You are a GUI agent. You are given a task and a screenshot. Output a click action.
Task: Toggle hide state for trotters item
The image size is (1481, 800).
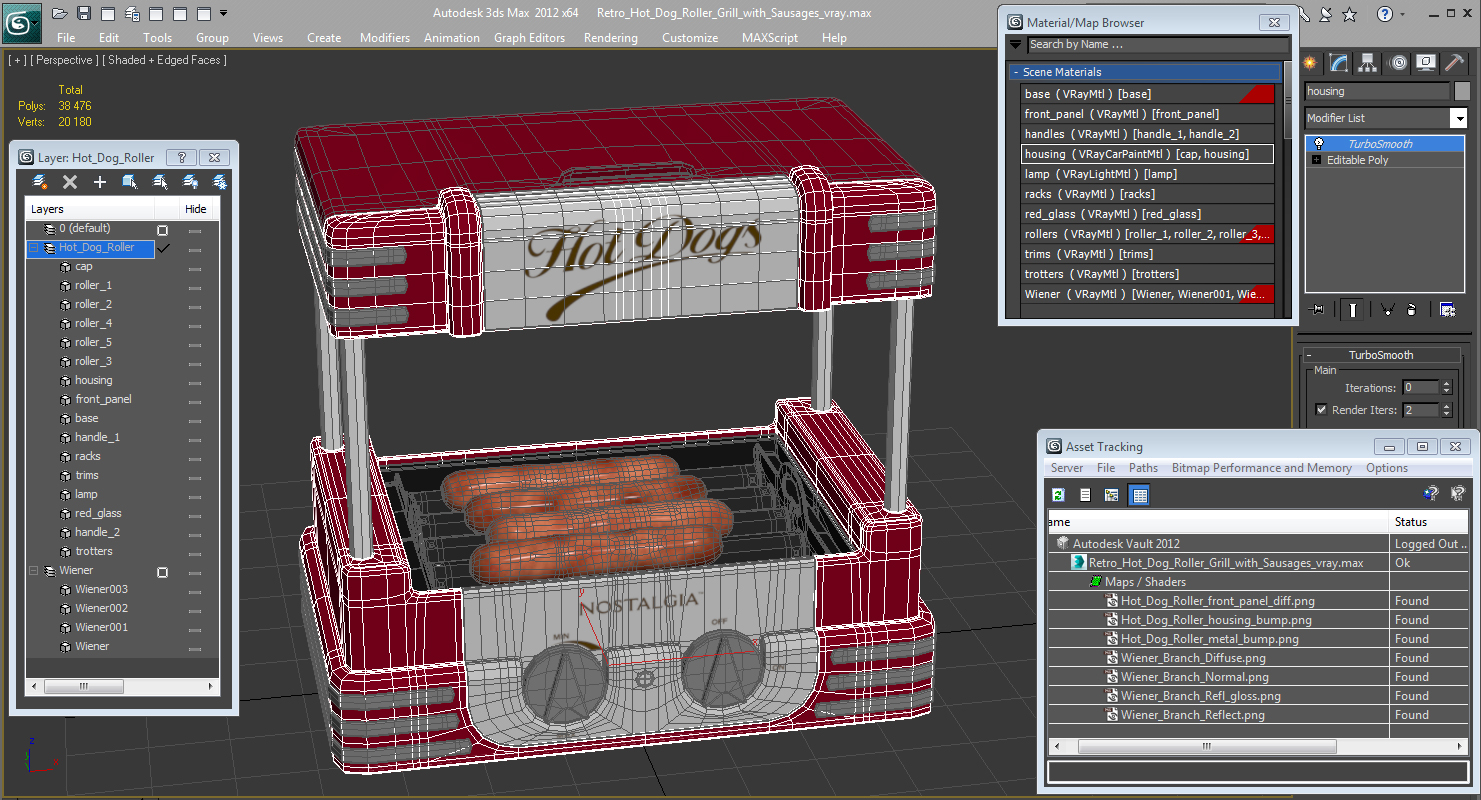pos(195,552)
